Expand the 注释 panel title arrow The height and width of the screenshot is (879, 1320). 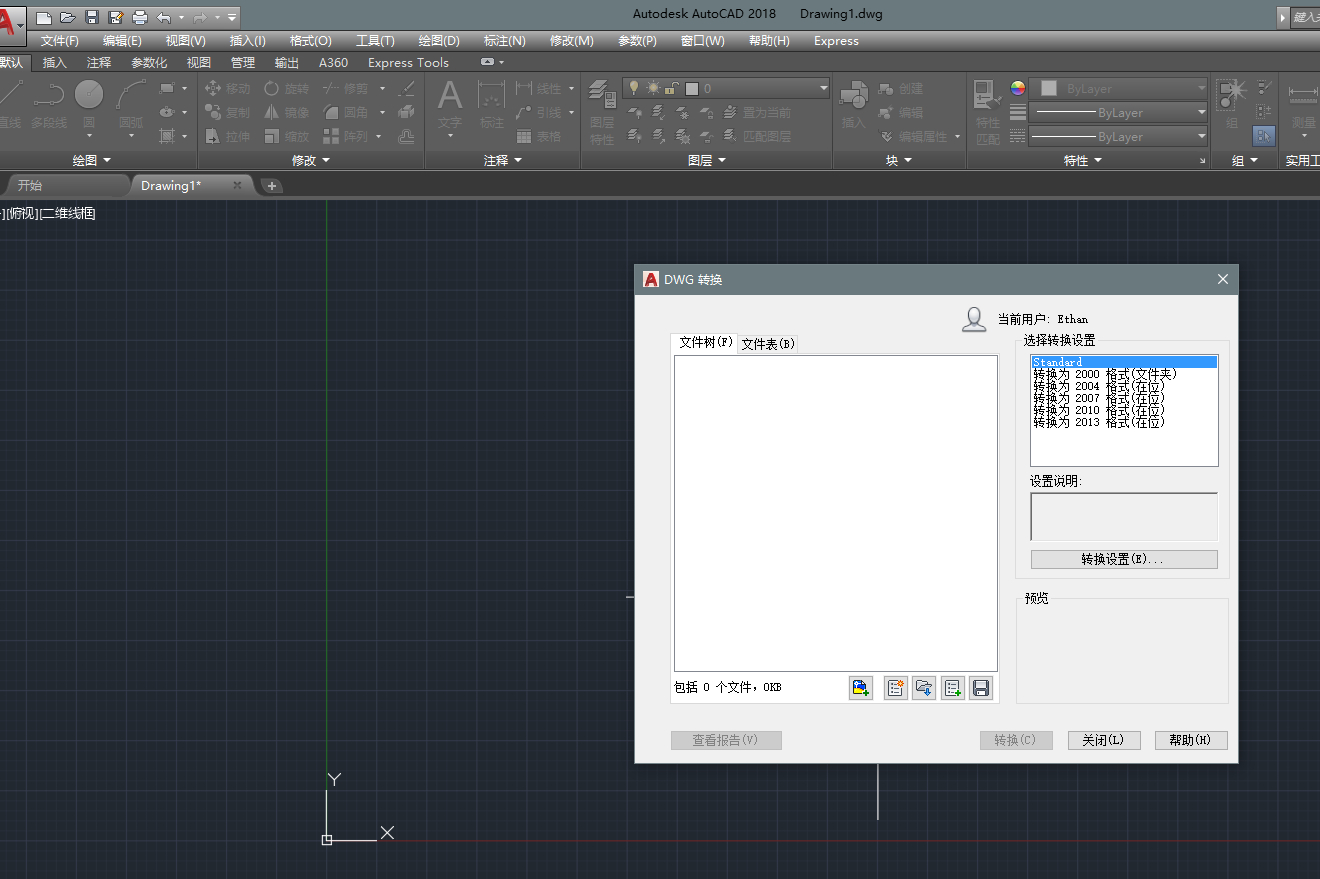(518, 160)
